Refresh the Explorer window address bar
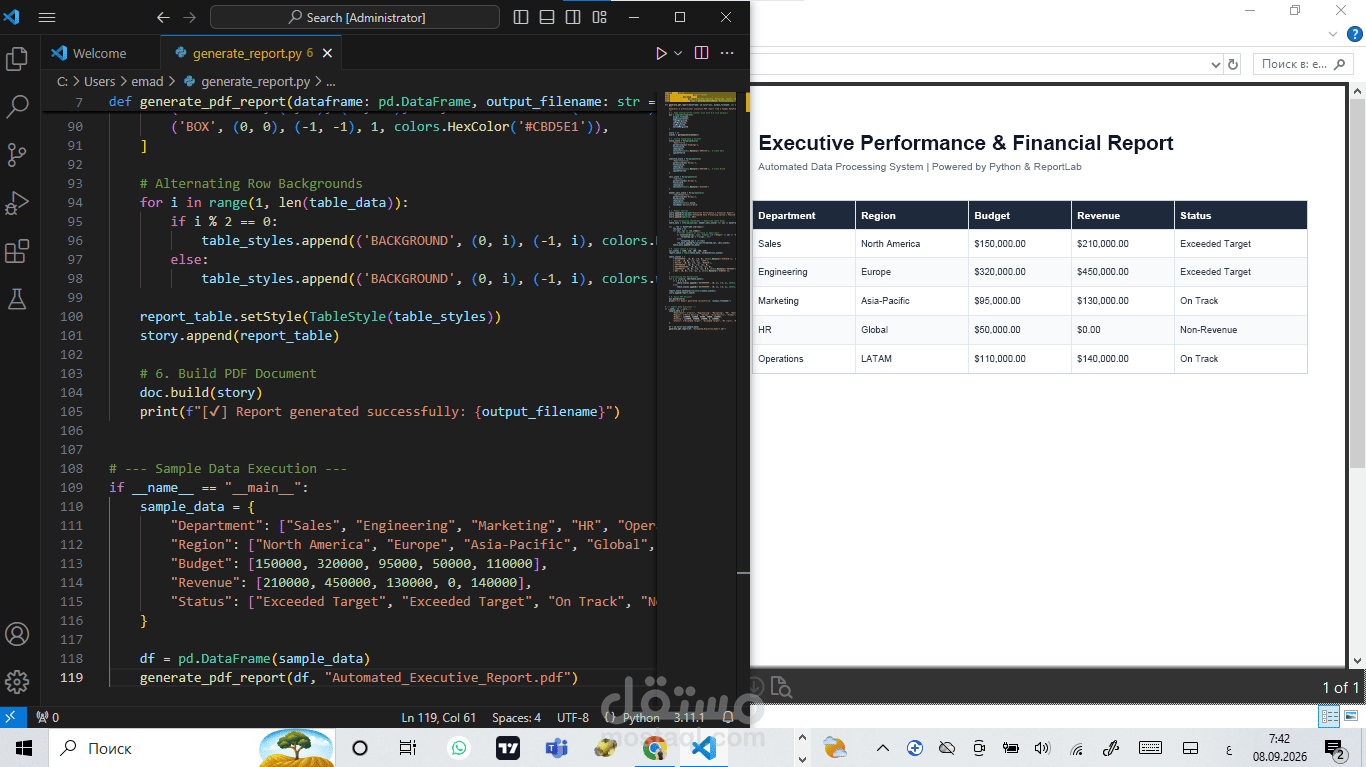Viewport: 1366px width, 767px height. (x=1233, y=64)
